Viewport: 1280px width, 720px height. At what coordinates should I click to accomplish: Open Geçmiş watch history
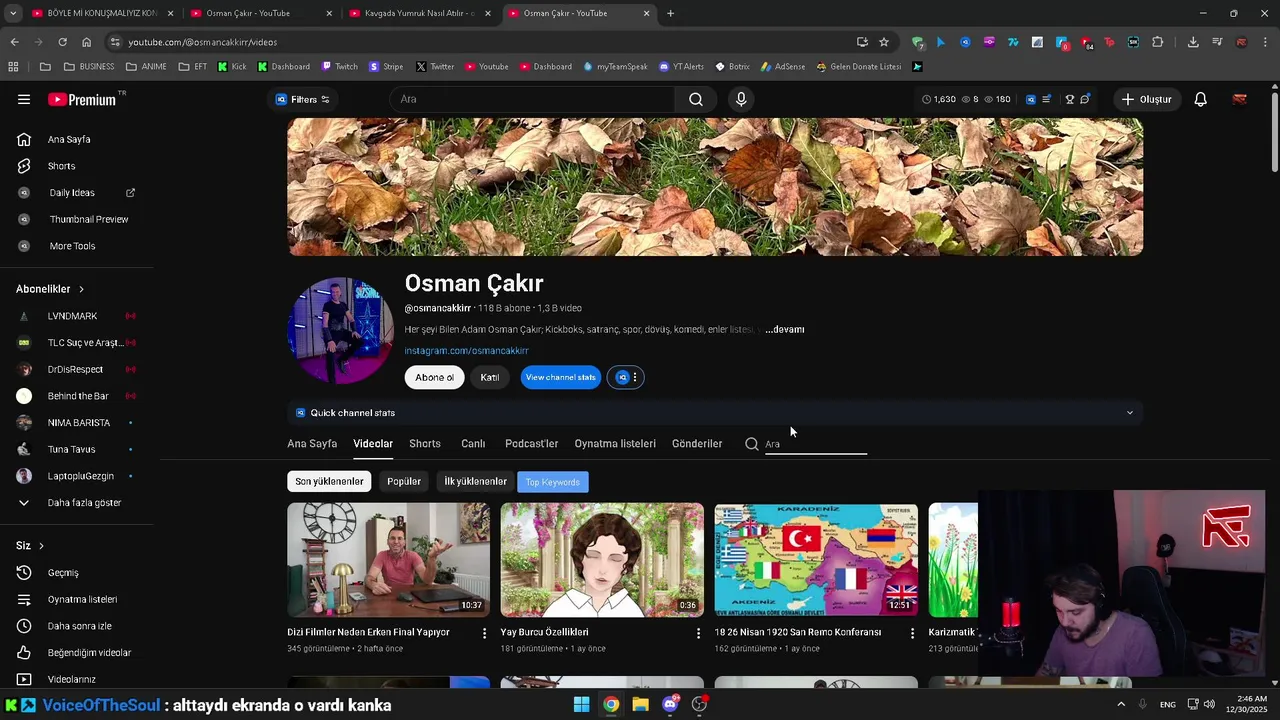[x=63, y=573]
